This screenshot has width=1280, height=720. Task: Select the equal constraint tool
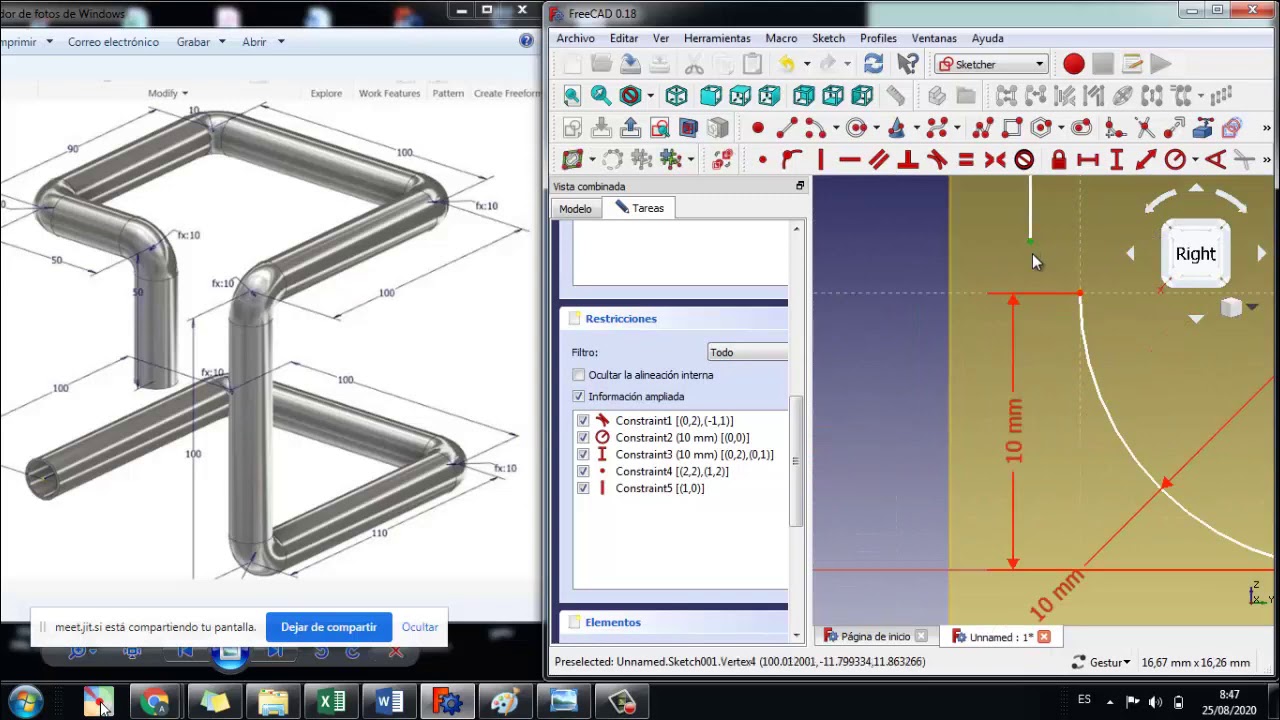click(x=966, y=160)
